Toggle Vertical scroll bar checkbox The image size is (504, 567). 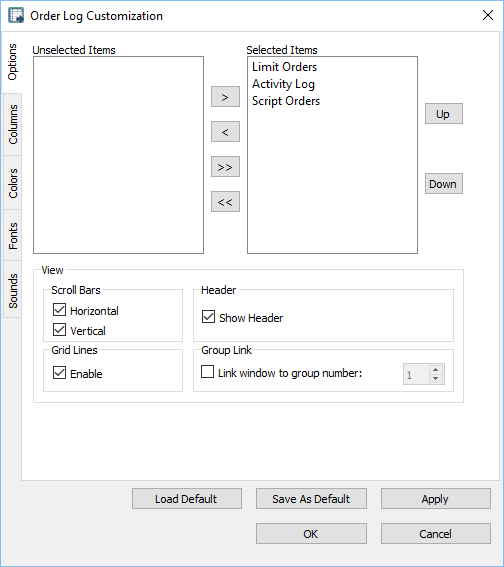click(59, 330)
